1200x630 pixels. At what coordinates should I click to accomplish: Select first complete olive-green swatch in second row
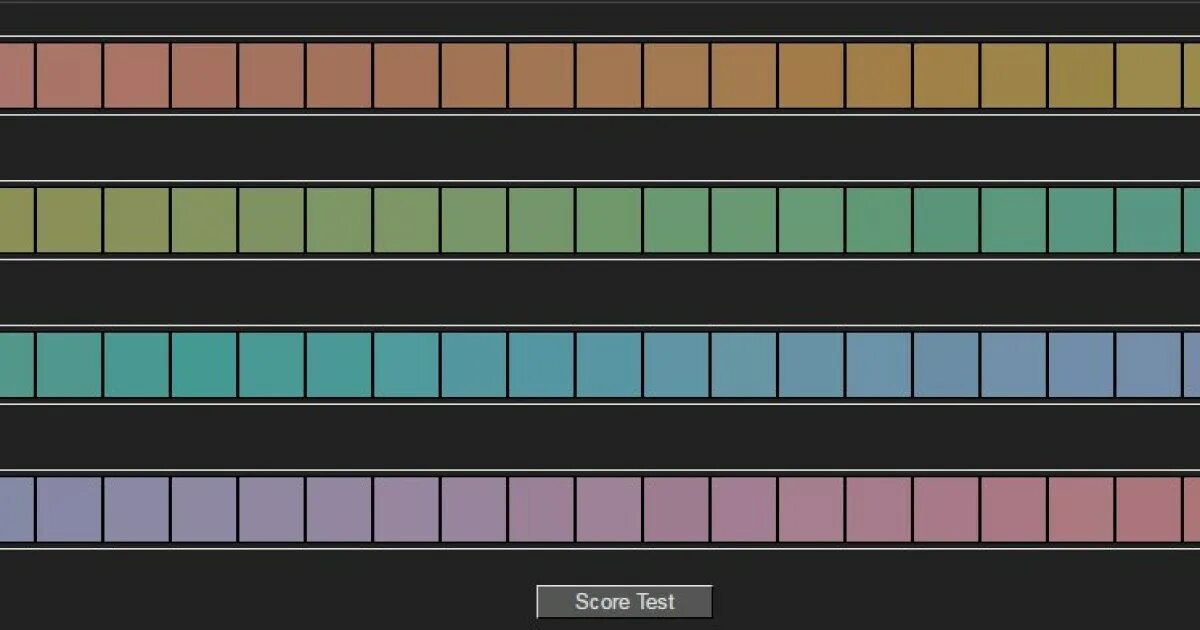(69, 220)
